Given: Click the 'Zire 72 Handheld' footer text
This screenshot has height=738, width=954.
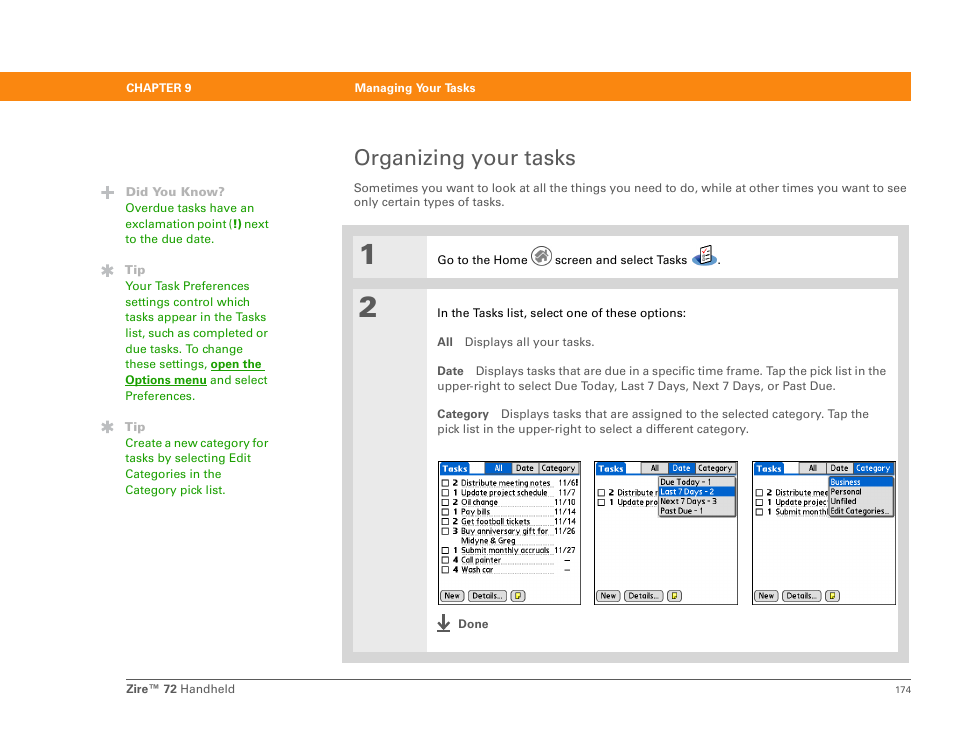Looking at the screenshot, I should 180,689.
